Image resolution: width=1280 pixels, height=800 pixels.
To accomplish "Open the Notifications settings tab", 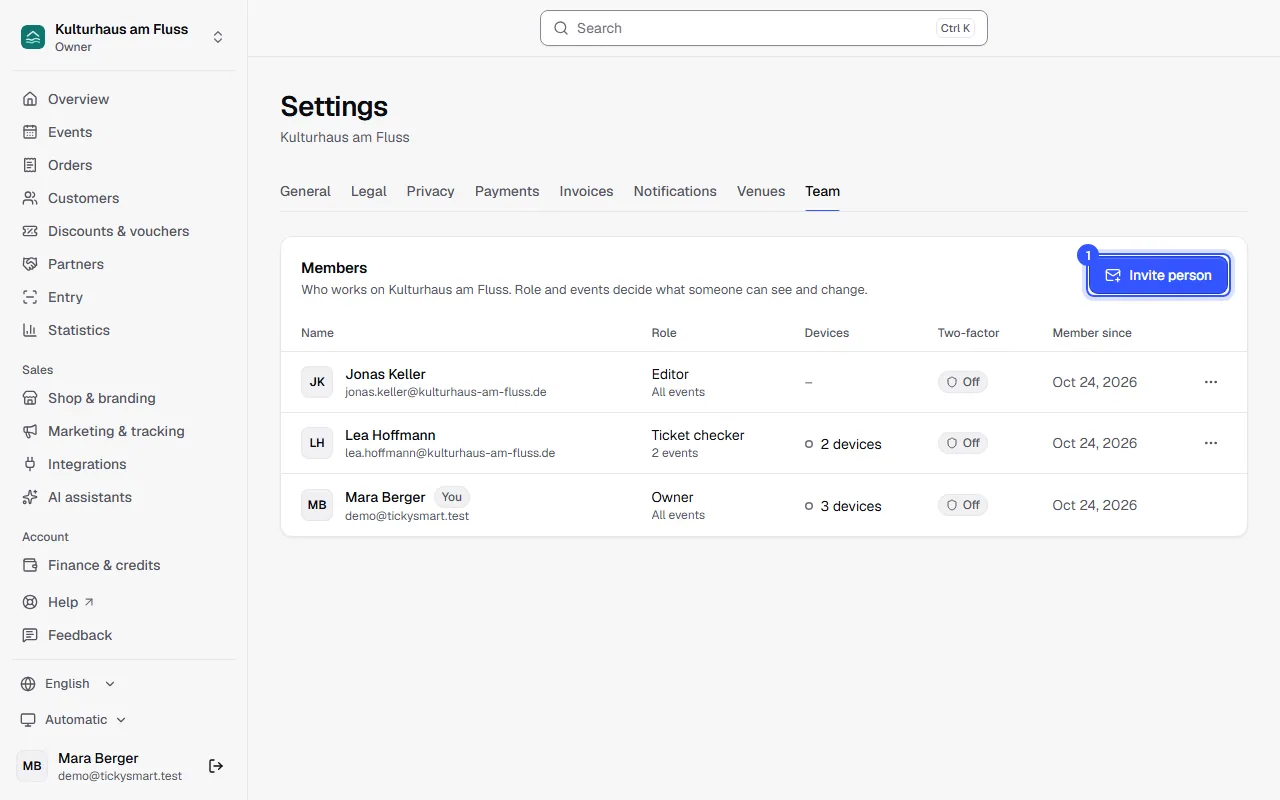I will point(675,191).
